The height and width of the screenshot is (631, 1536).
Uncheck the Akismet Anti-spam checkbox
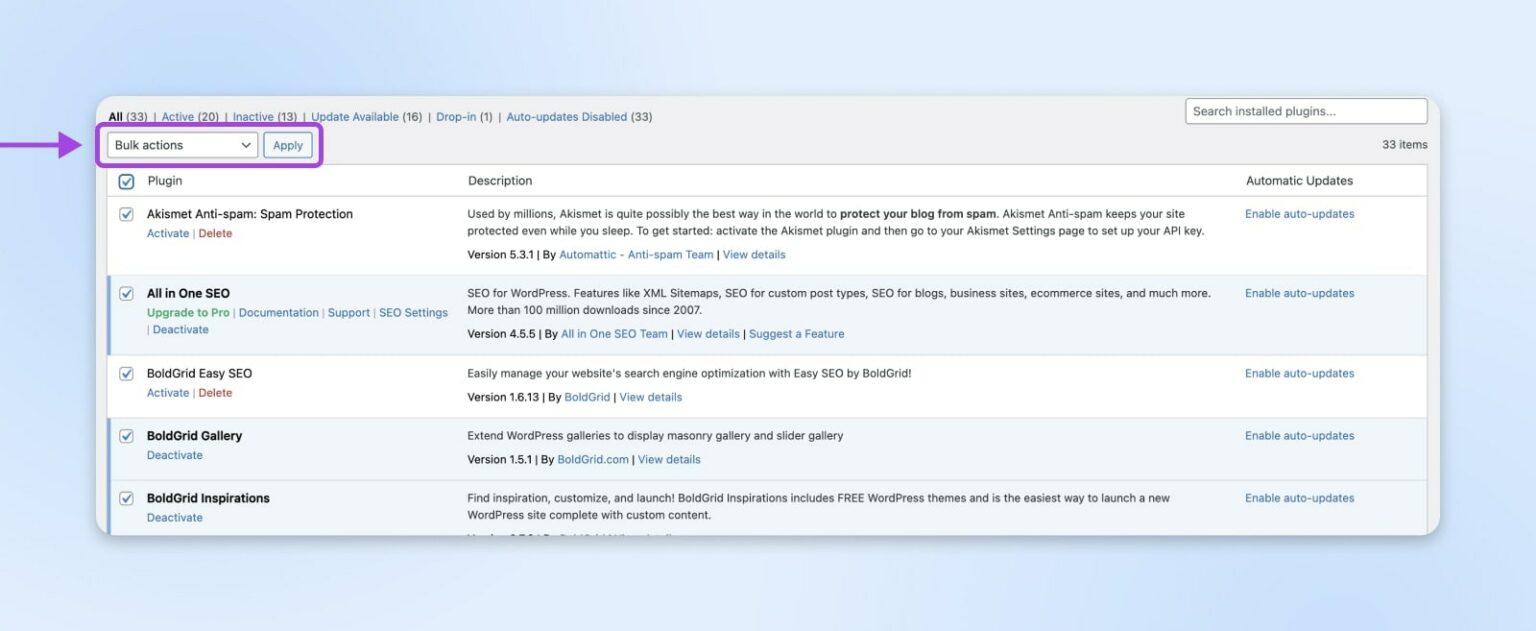click(126, 213)
